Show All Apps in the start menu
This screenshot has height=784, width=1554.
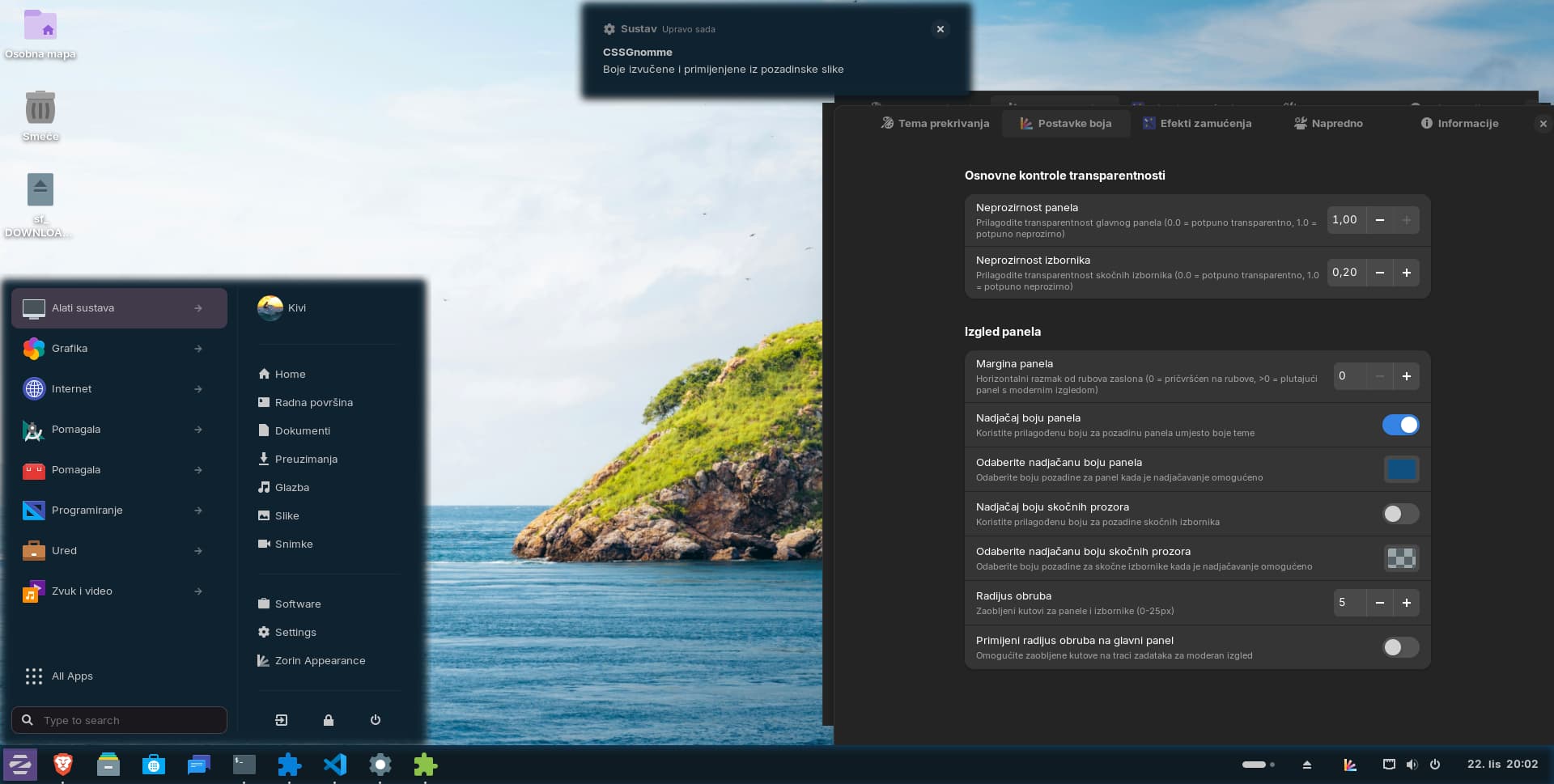71,676
